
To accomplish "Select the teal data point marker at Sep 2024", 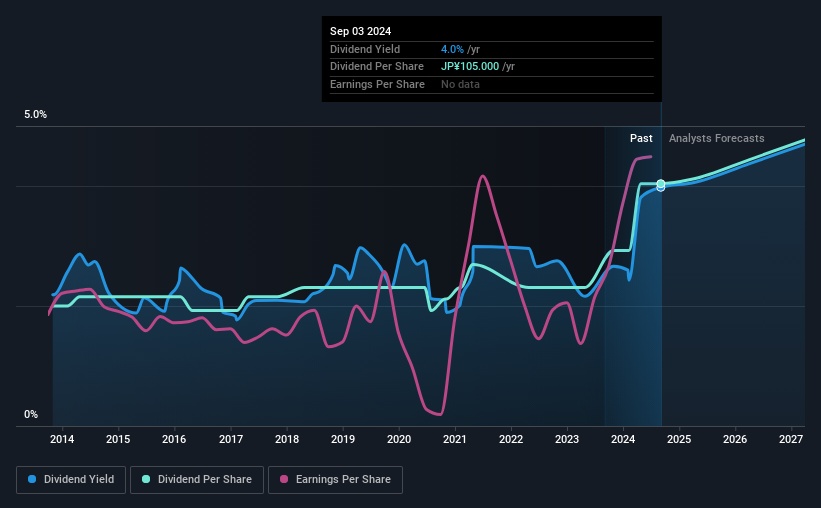I will pos(661,183).
